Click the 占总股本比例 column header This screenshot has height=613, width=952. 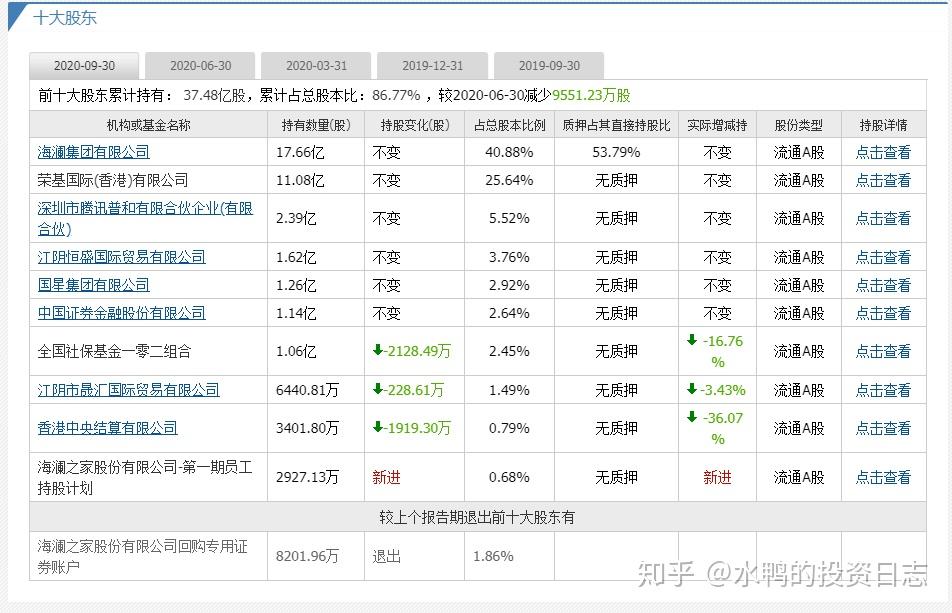(509, 125)
